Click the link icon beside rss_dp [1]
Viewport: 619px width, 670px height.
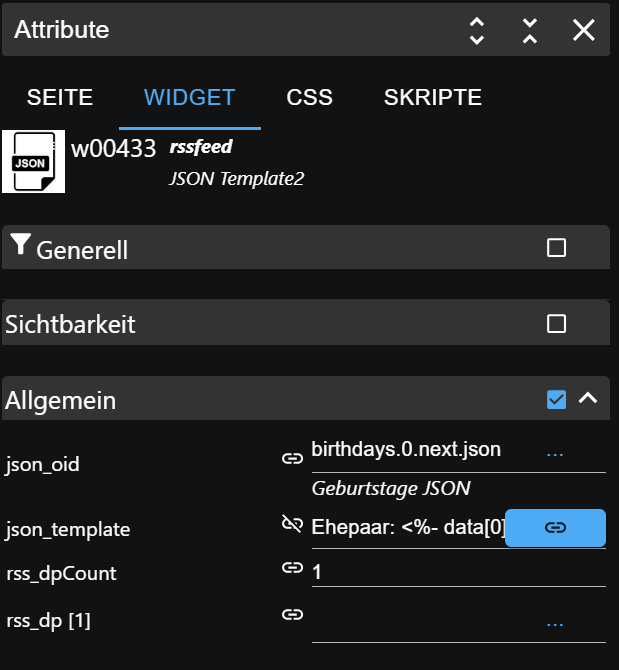292,614
